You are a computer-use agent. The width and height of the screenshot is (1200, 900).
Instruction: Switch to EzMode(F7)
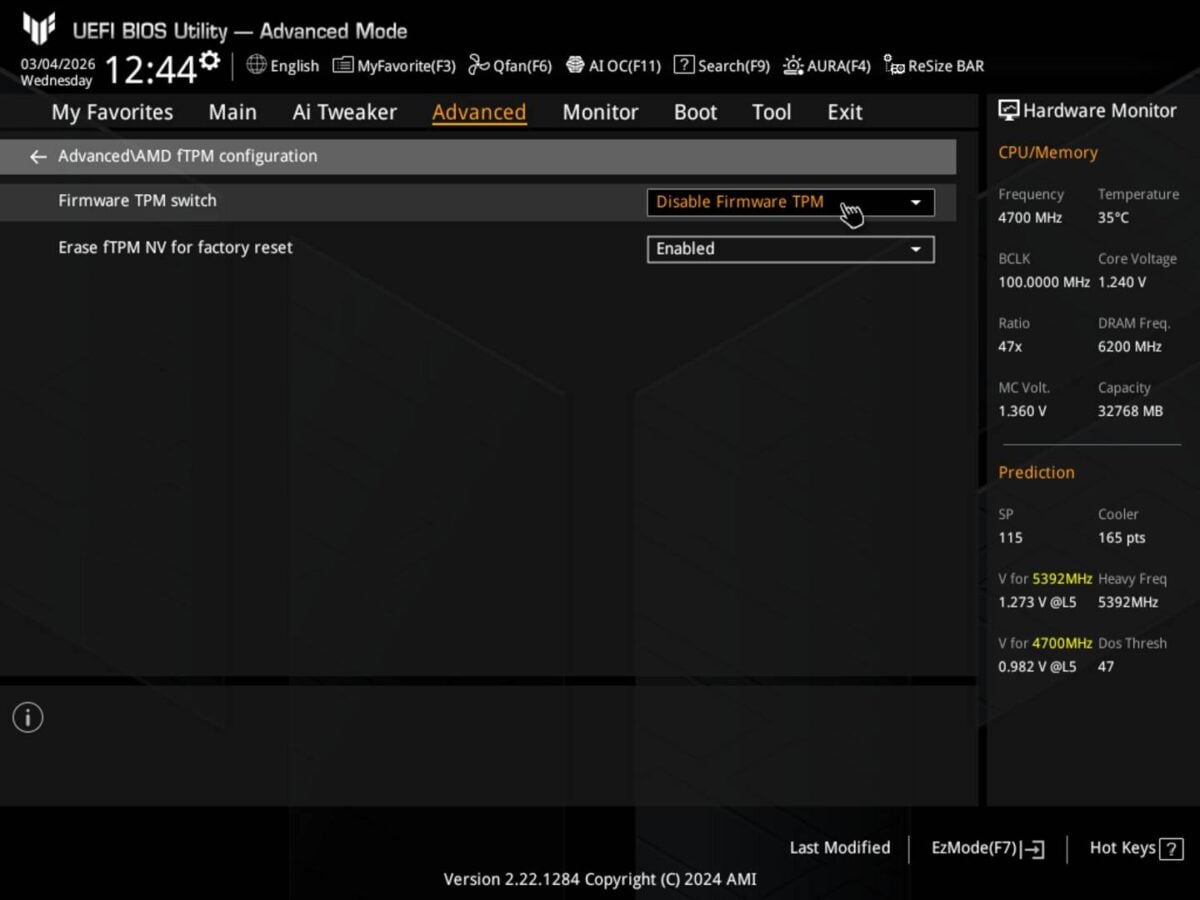pyautogui.click(x=986, y=848)
